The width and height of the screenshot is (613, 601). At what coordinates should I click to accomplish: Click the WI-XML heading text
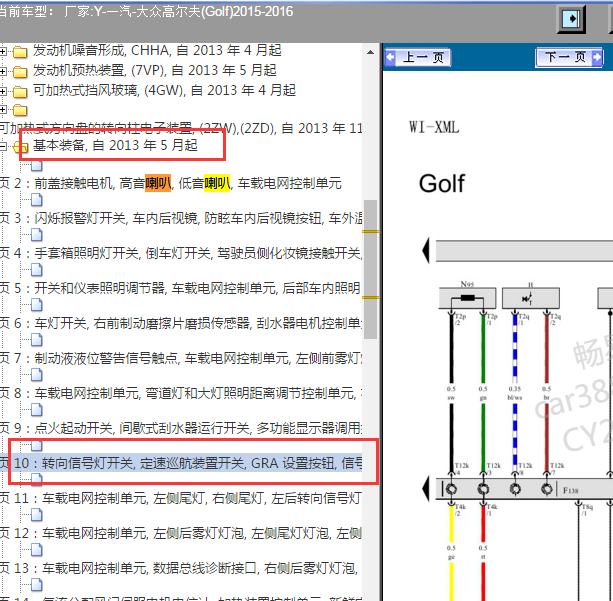tap(434, 127)
